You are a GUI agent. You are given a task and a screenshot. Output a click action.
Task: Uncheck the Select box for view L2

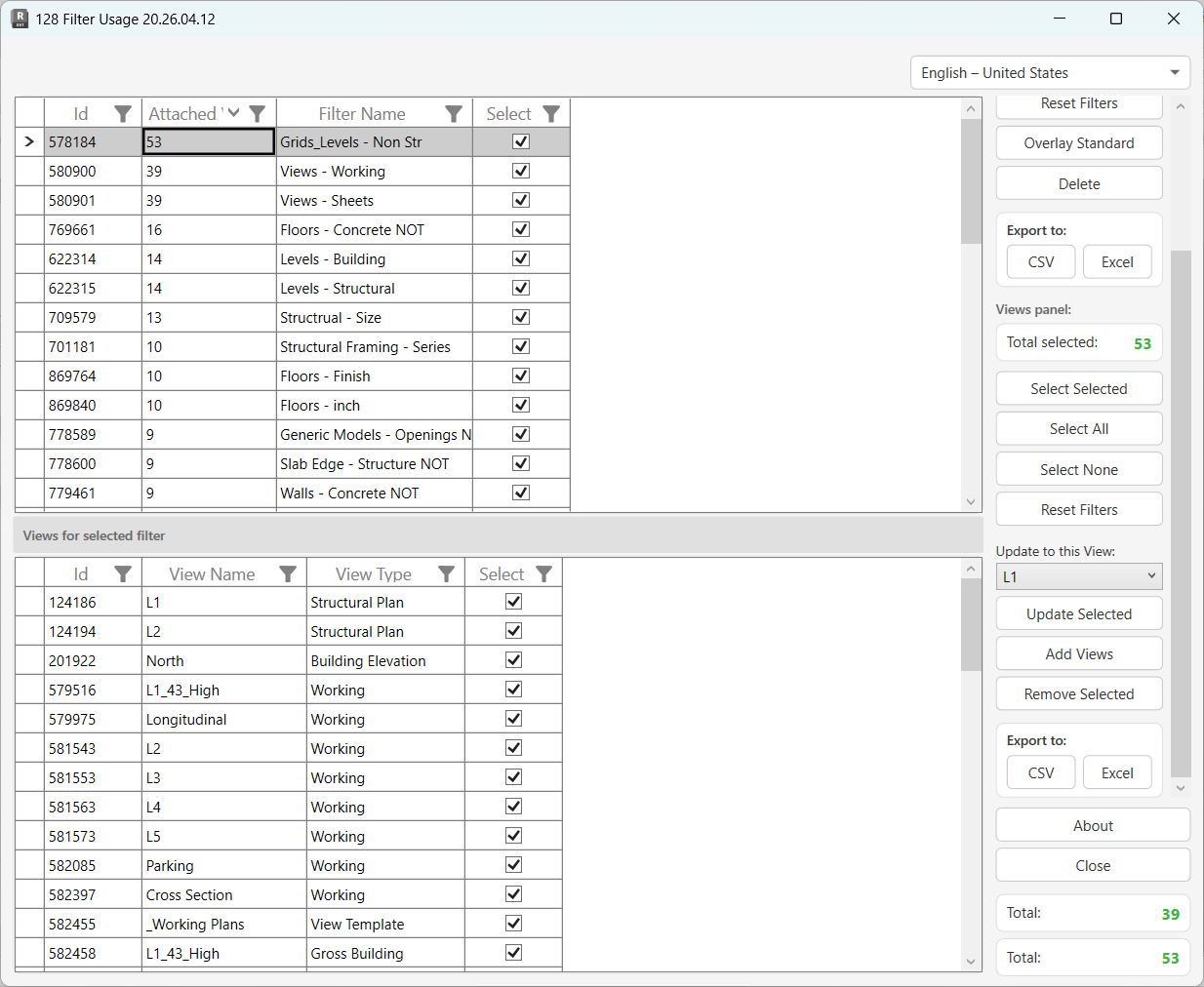513,630
